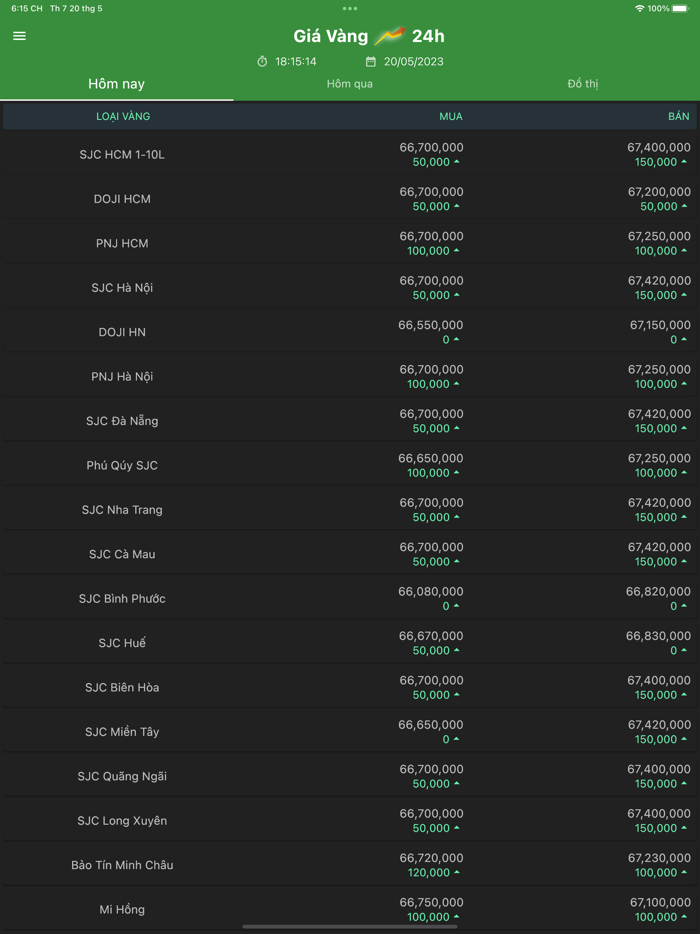The image size is (700, 934).
Task: Tap the stopwatch time icon
Action: pyautogui.click(x=262, y=61)
